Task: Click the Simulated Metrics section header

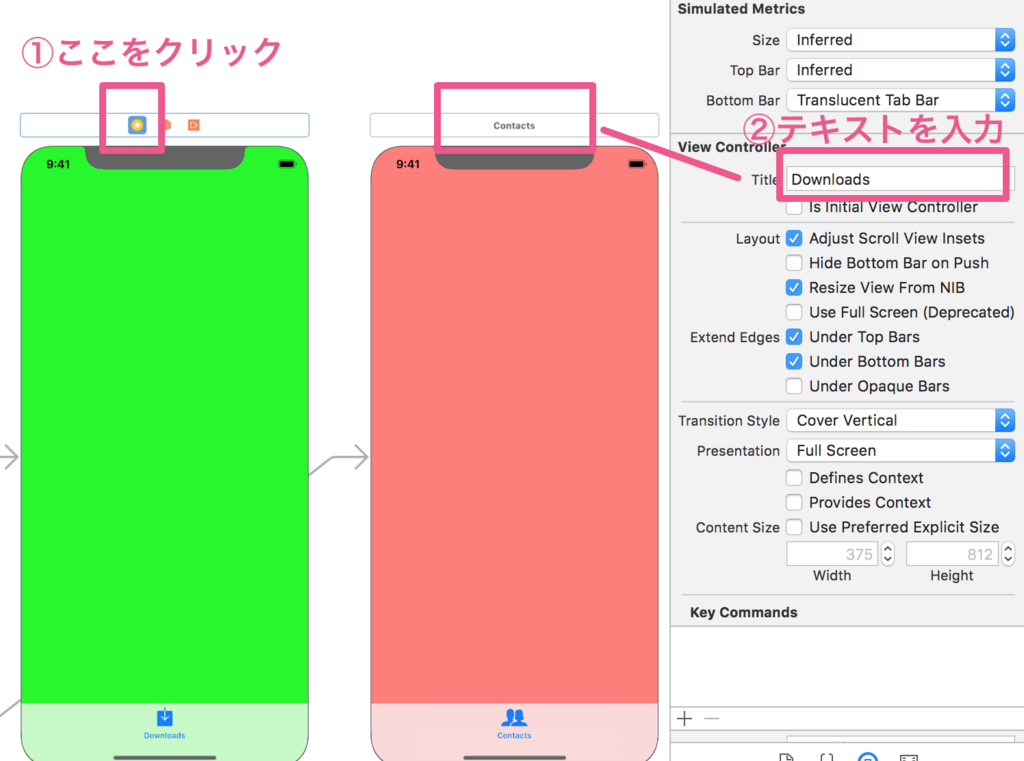Action: tap(741, 9)
